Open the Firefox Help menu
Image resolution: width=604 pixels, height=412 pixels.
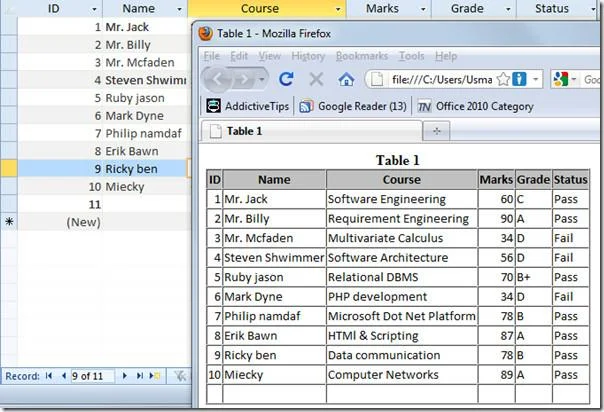(446, 56)
